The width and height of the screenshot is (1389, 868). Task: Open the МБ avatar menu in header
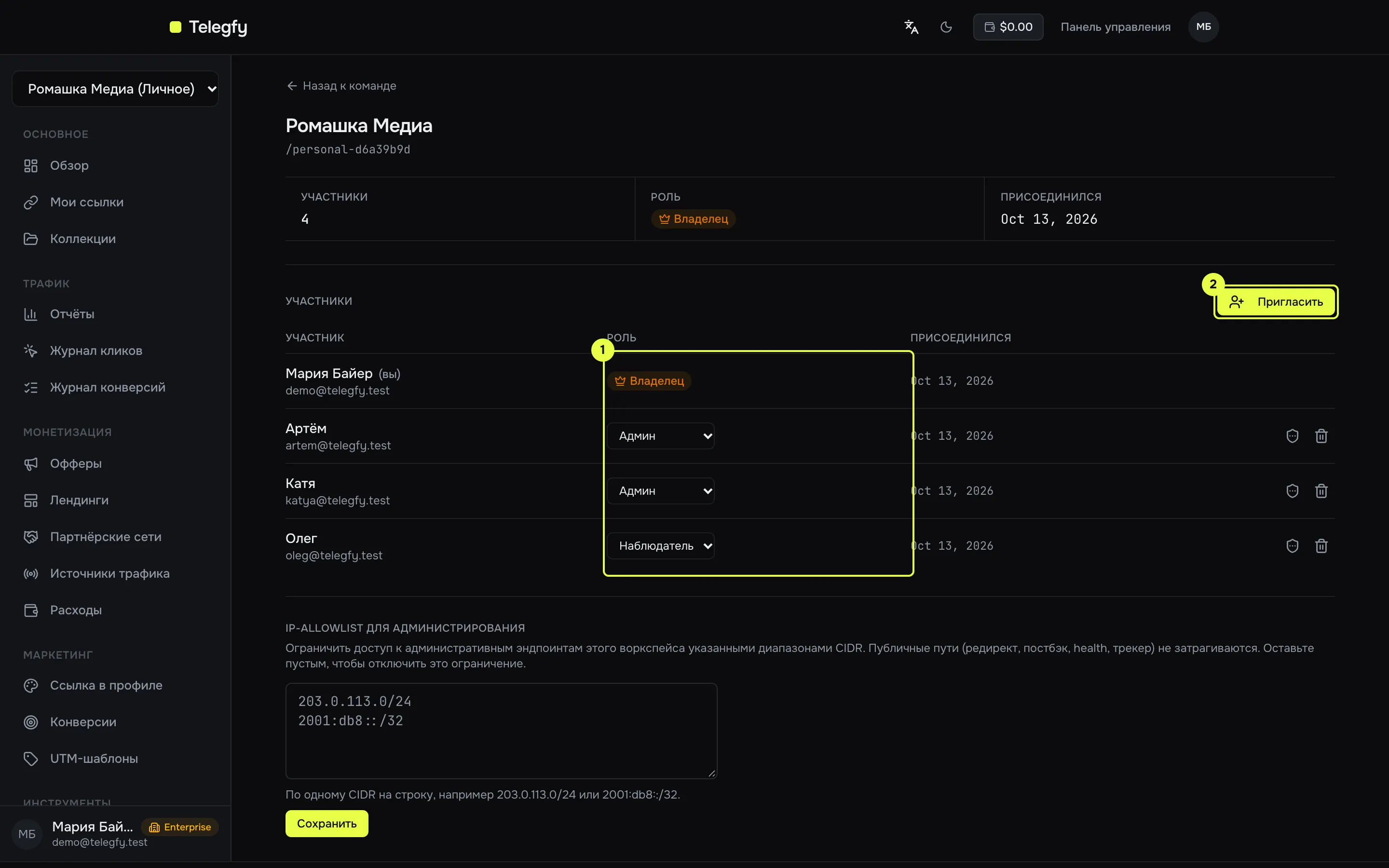point(1203,27)
